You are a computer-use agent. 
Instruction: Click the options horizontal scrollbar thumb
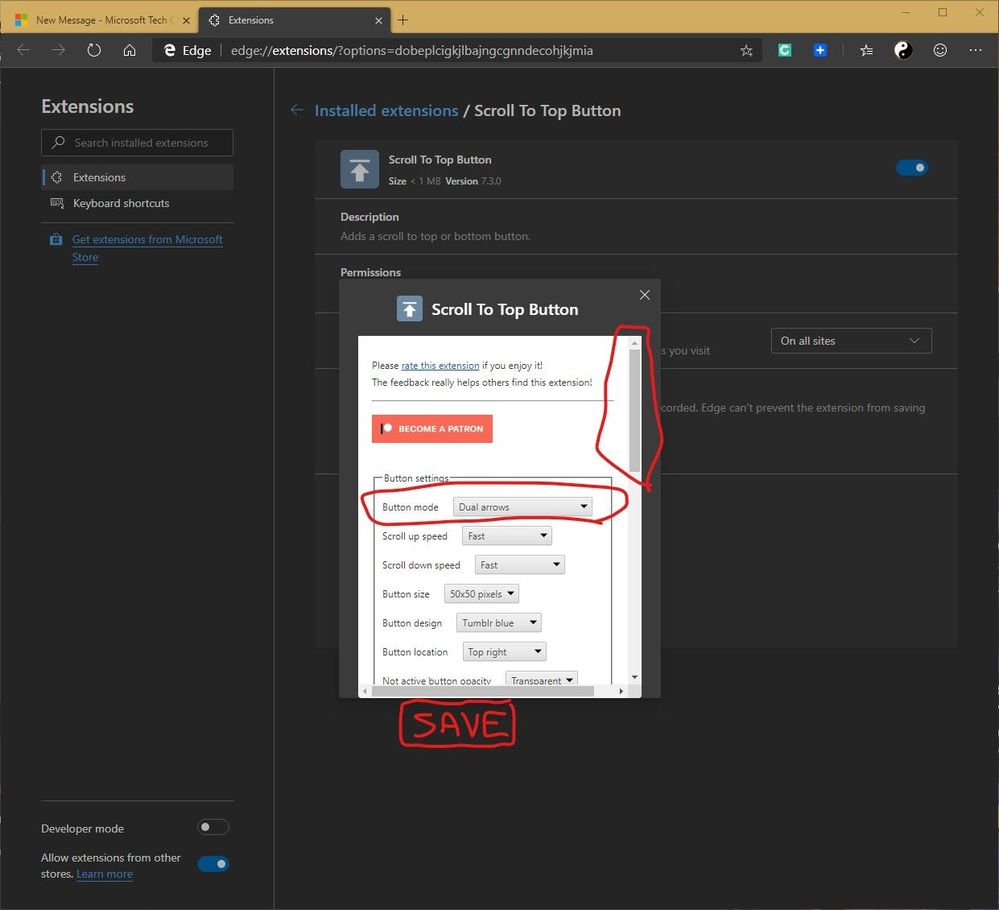click(x=482, y=691)
